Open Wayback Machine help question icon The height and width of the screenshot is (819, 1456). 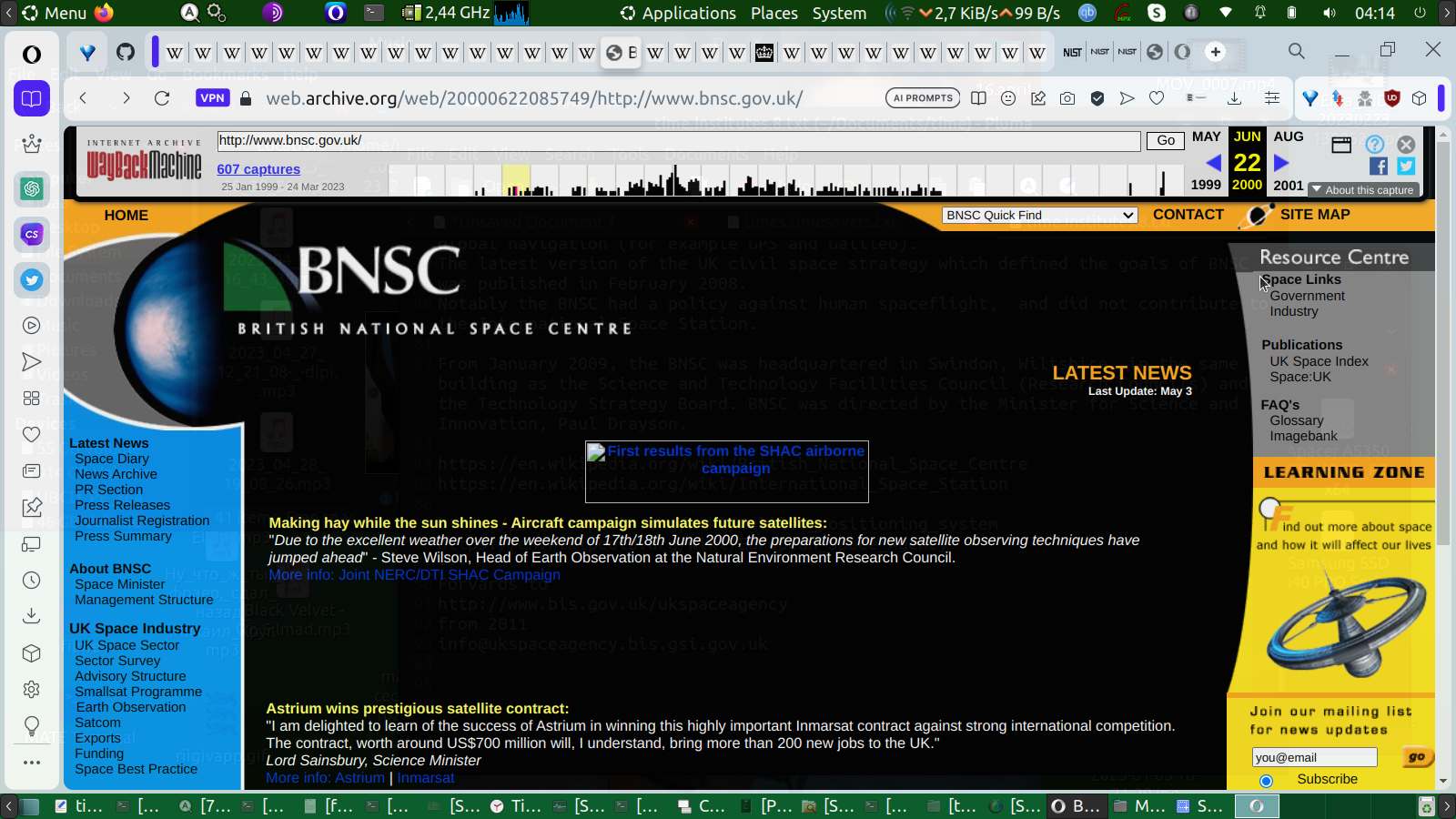tap(1375, 144)
